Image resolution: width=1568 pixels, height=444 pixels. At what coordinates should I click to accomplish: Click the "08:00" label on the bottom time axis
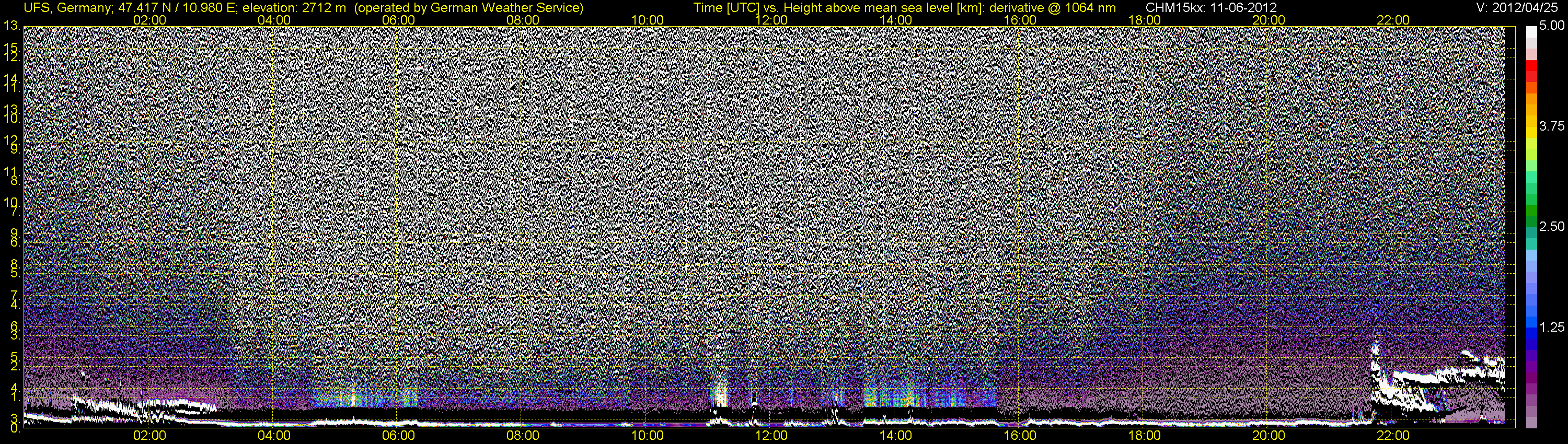point(523,436)
